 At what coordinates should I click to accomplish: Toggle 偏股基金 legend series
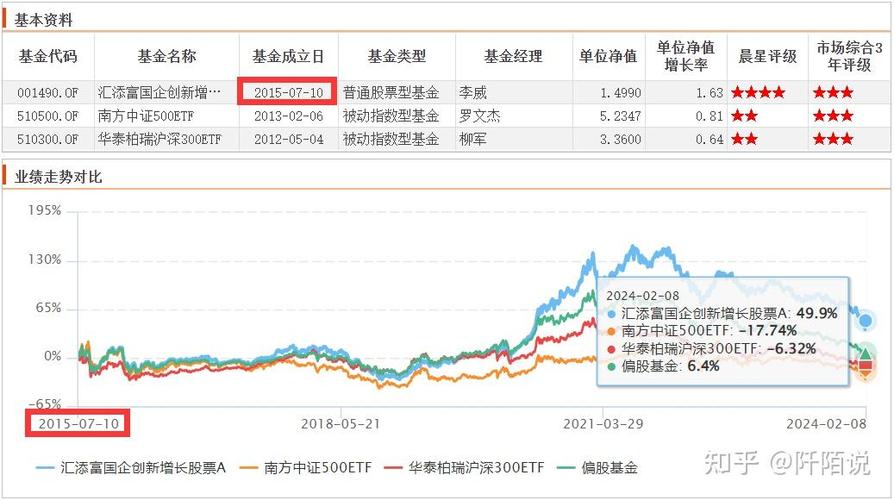[x=598, y=468]
